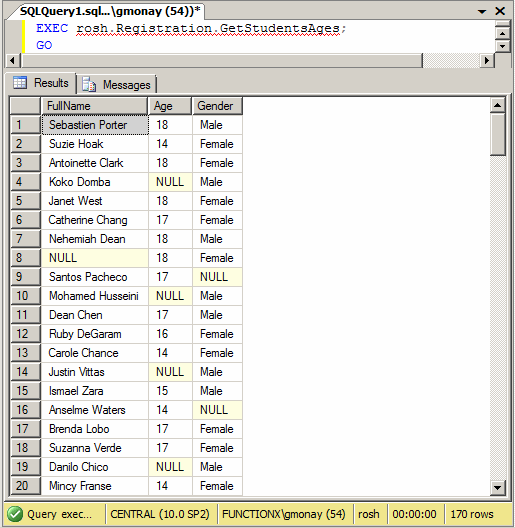The width and height of the screenshot is (515, 528).
Task: Select the Koko Domba cell
Action: point(95,182)
